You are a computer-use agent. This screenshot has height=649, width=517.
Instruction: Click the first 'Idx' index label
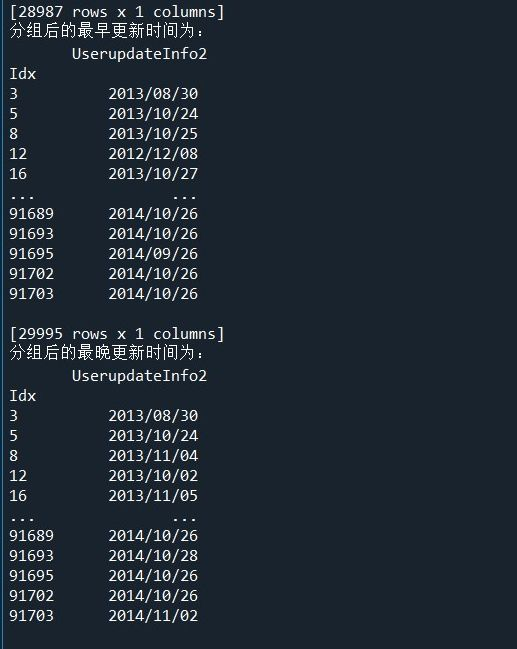coord(23,74)
